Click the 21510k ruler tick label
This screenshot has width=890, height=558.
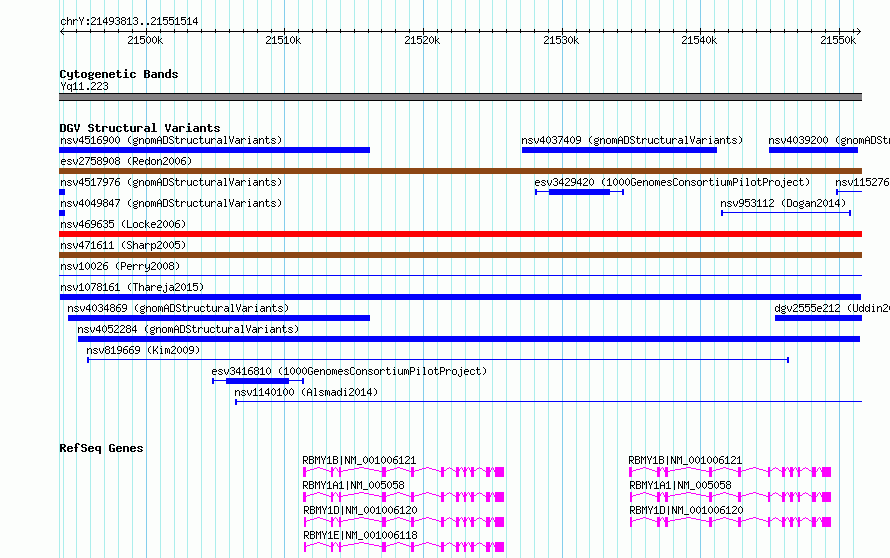pos(283,40)
